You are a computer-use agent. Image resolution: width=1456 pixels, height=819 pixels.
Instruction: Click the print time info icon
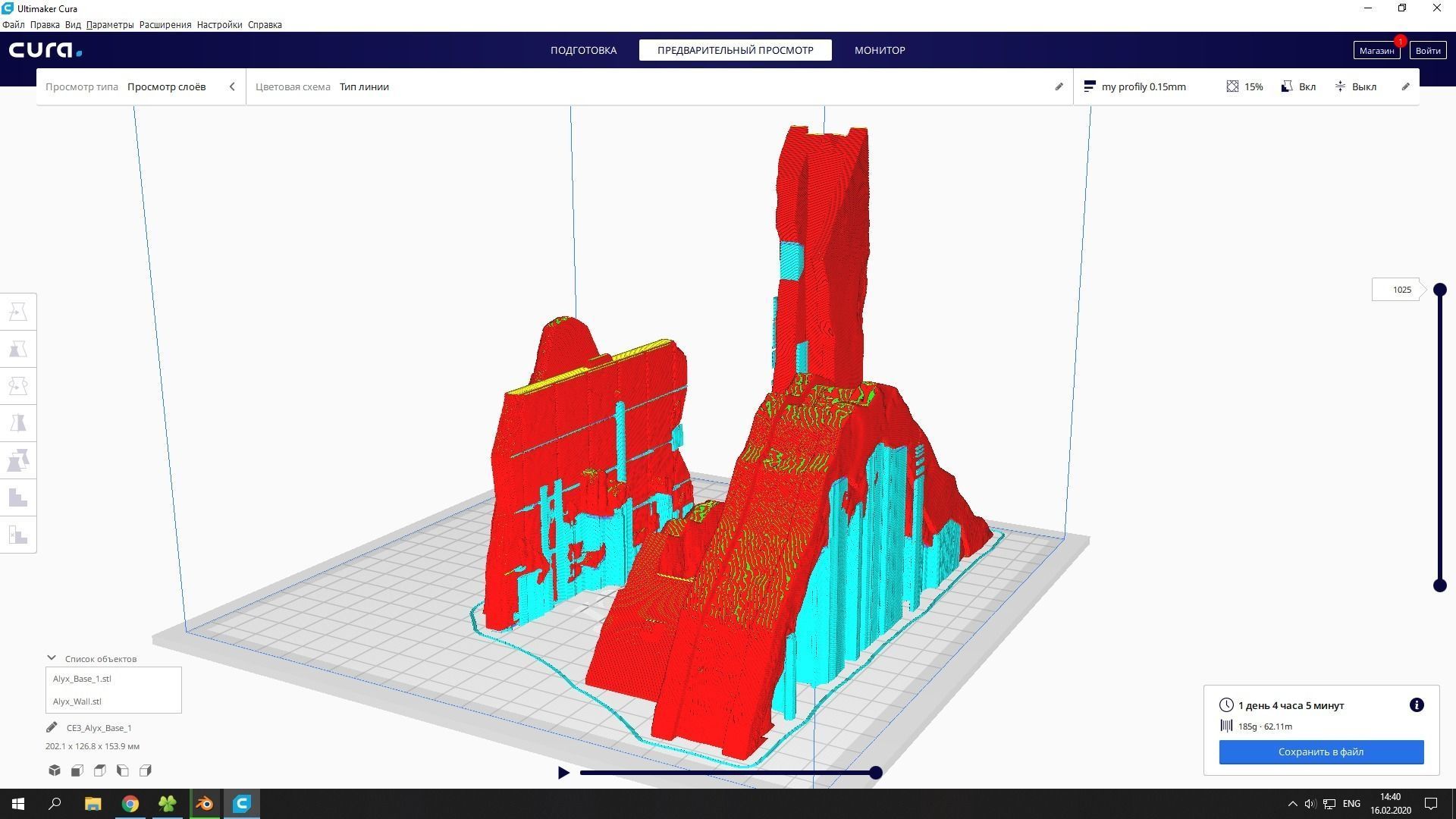click(x=1416, y=705)
